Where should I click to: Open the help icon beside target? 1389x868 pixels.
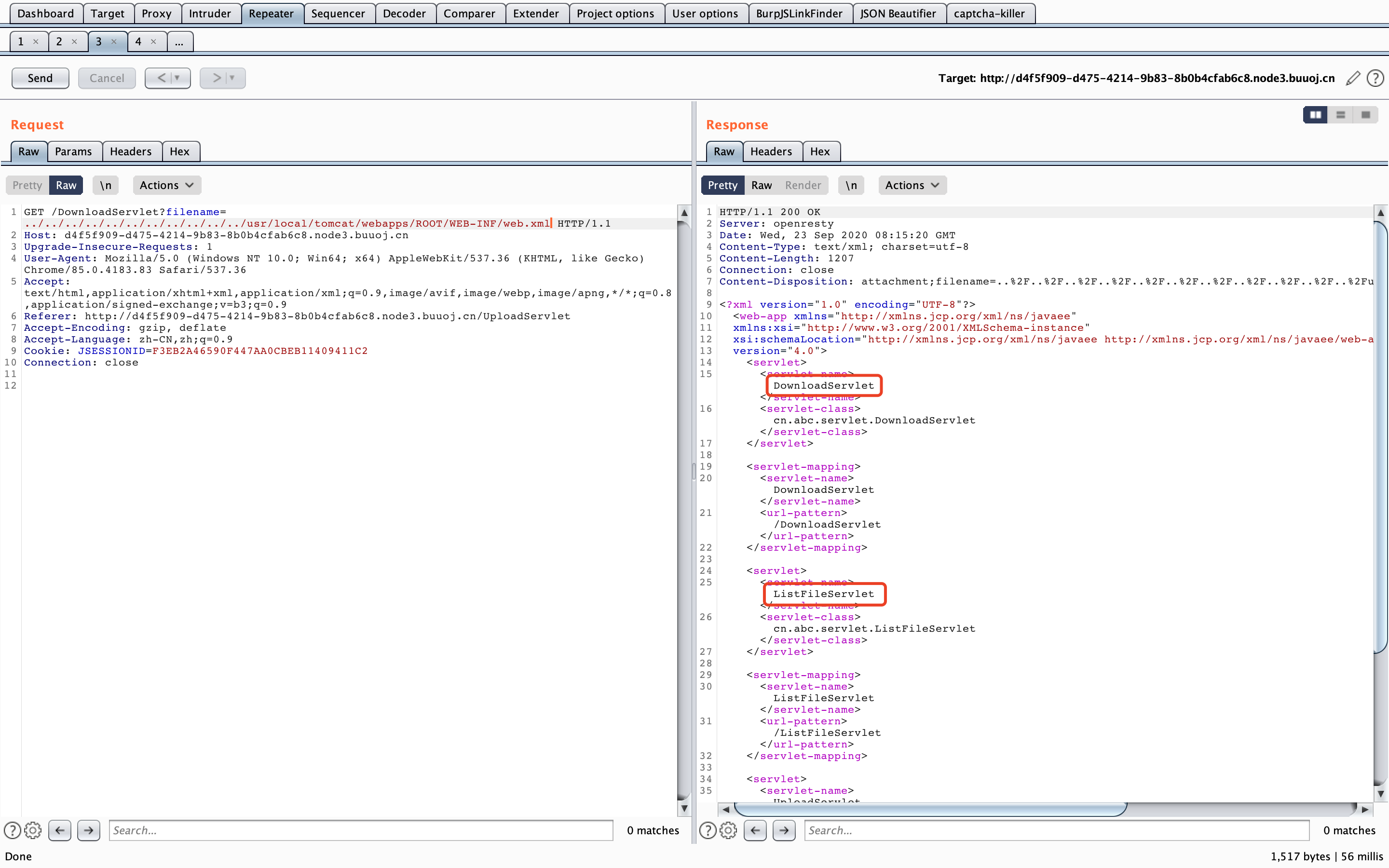[1375, 78]
